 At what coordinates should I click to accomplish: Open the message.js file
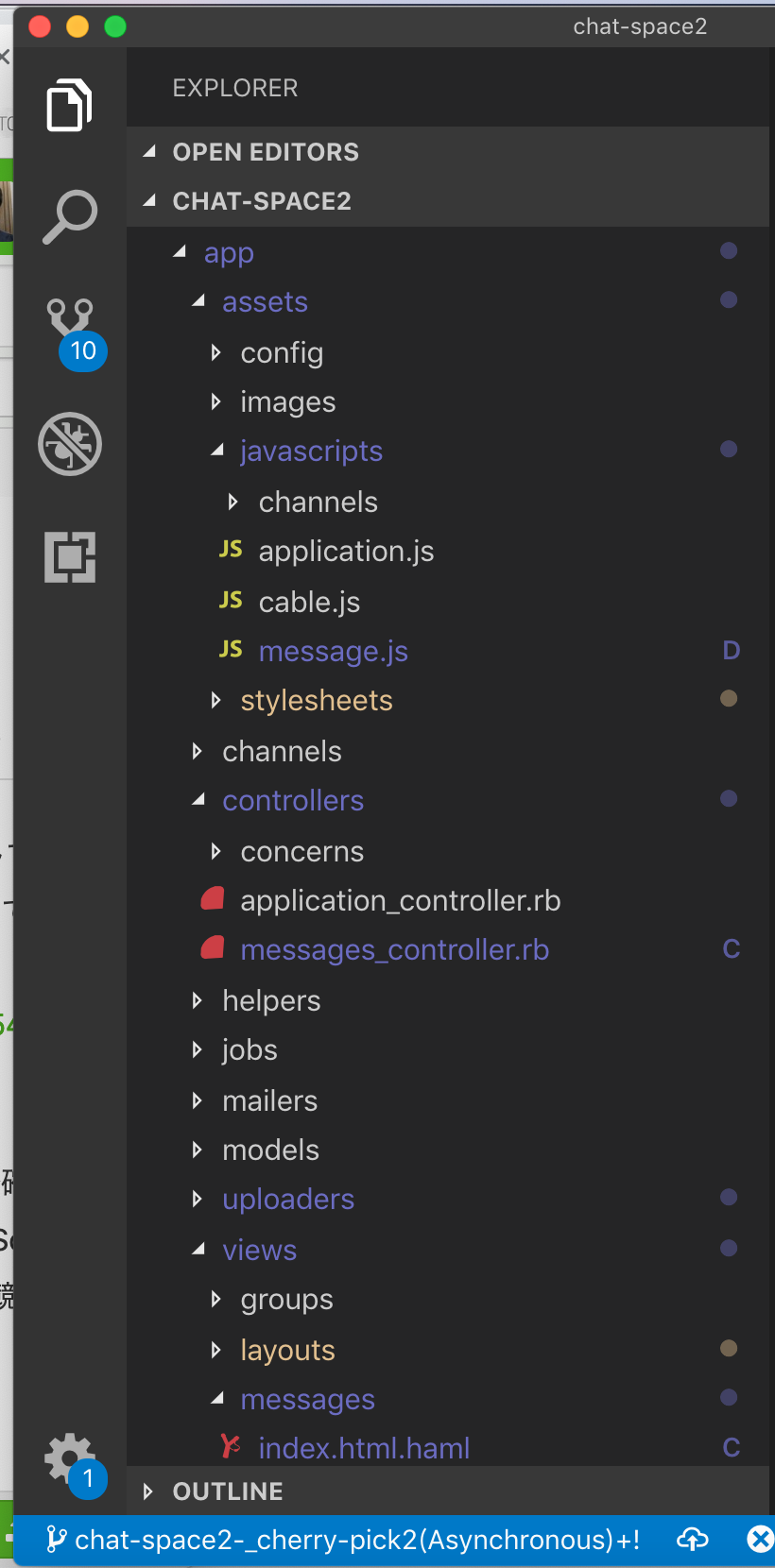click(333, 652)
